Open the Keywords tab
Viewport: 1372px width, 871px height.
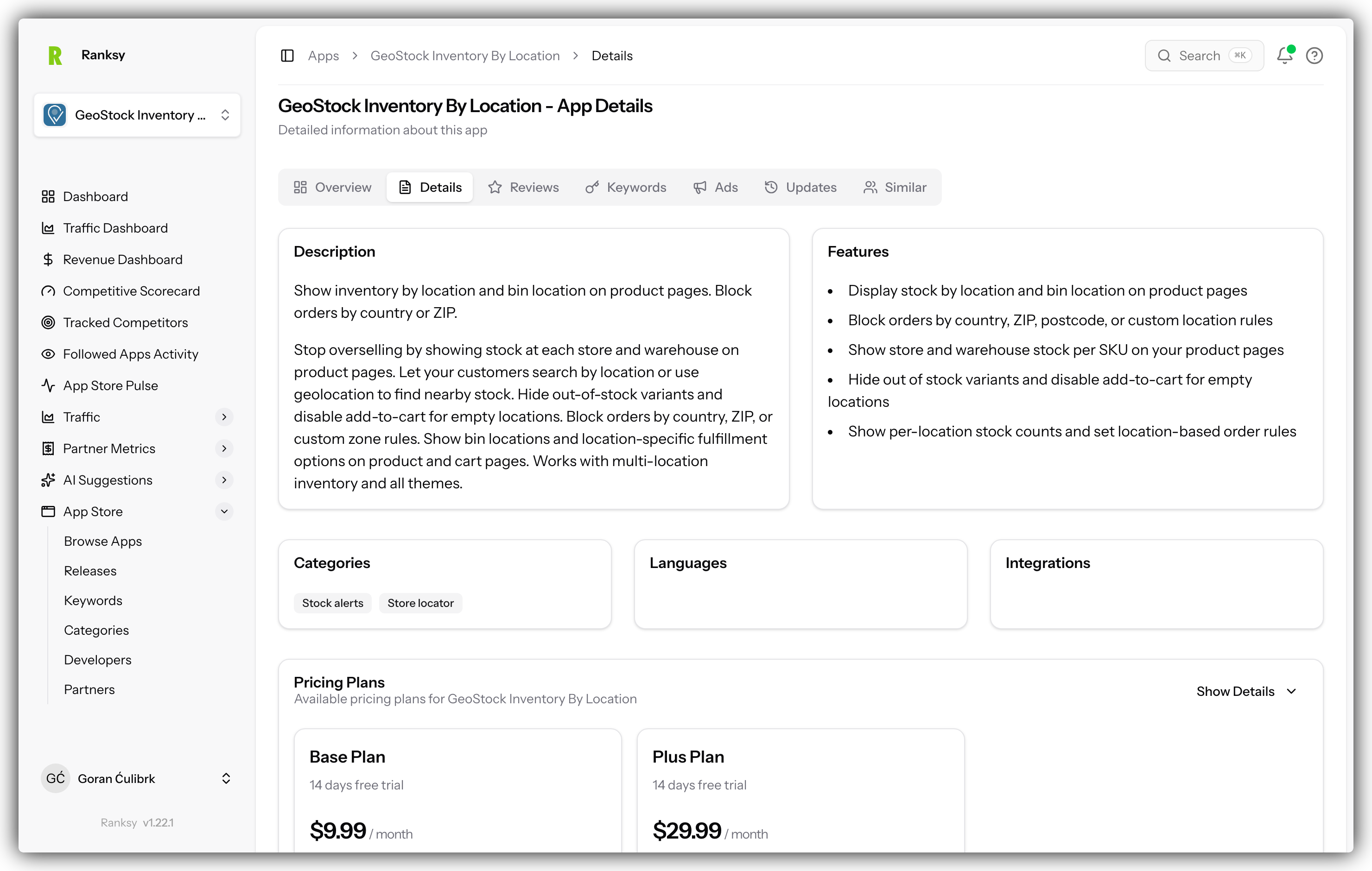[626, 188]
